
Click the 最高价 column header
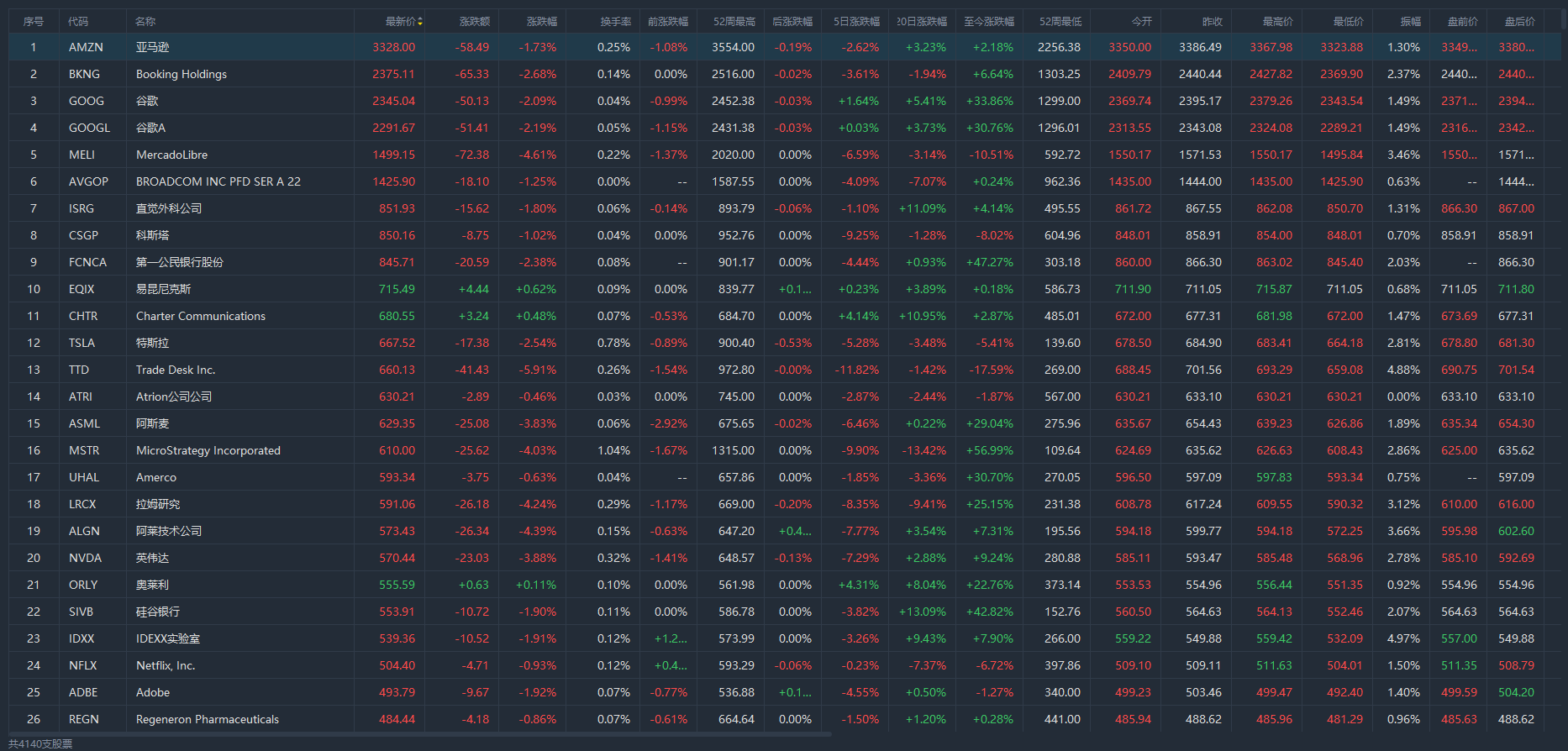(1278, 22)
